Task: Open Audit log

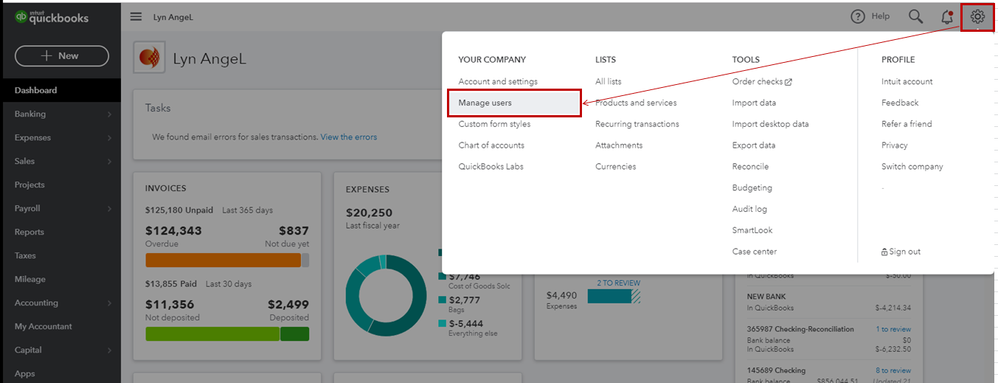Action: [x=749, y=209]
